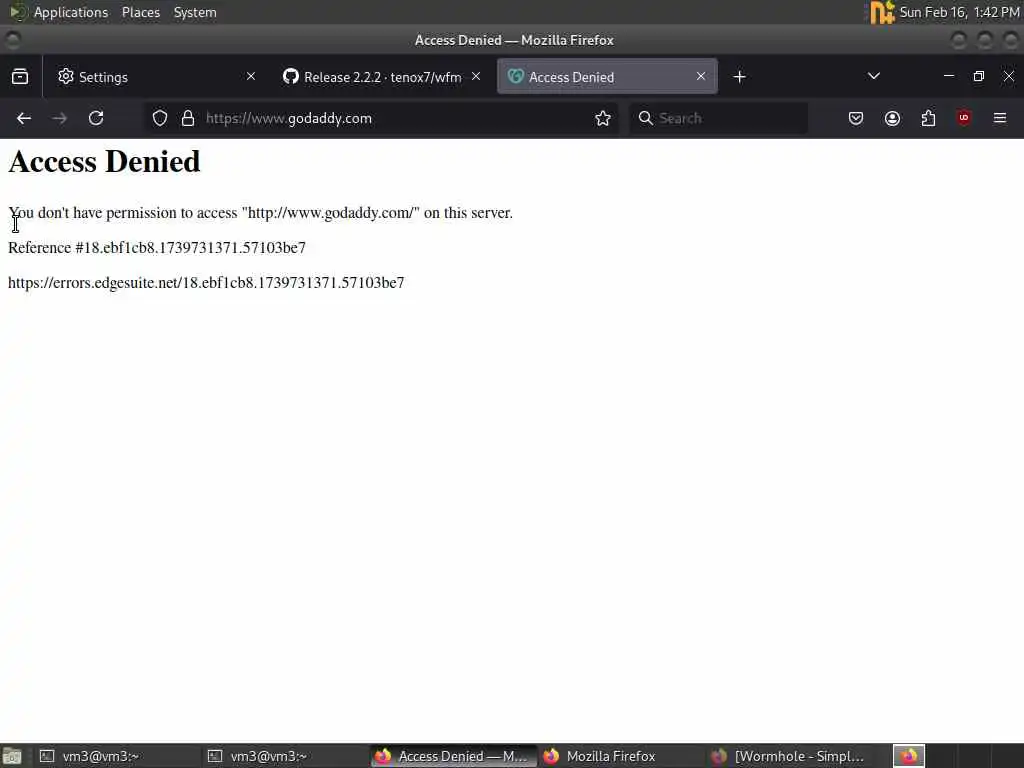Open the Firefox View tab-history icon
The width and height of the screenshot is (1024, 768).
[x=20, y=76]
